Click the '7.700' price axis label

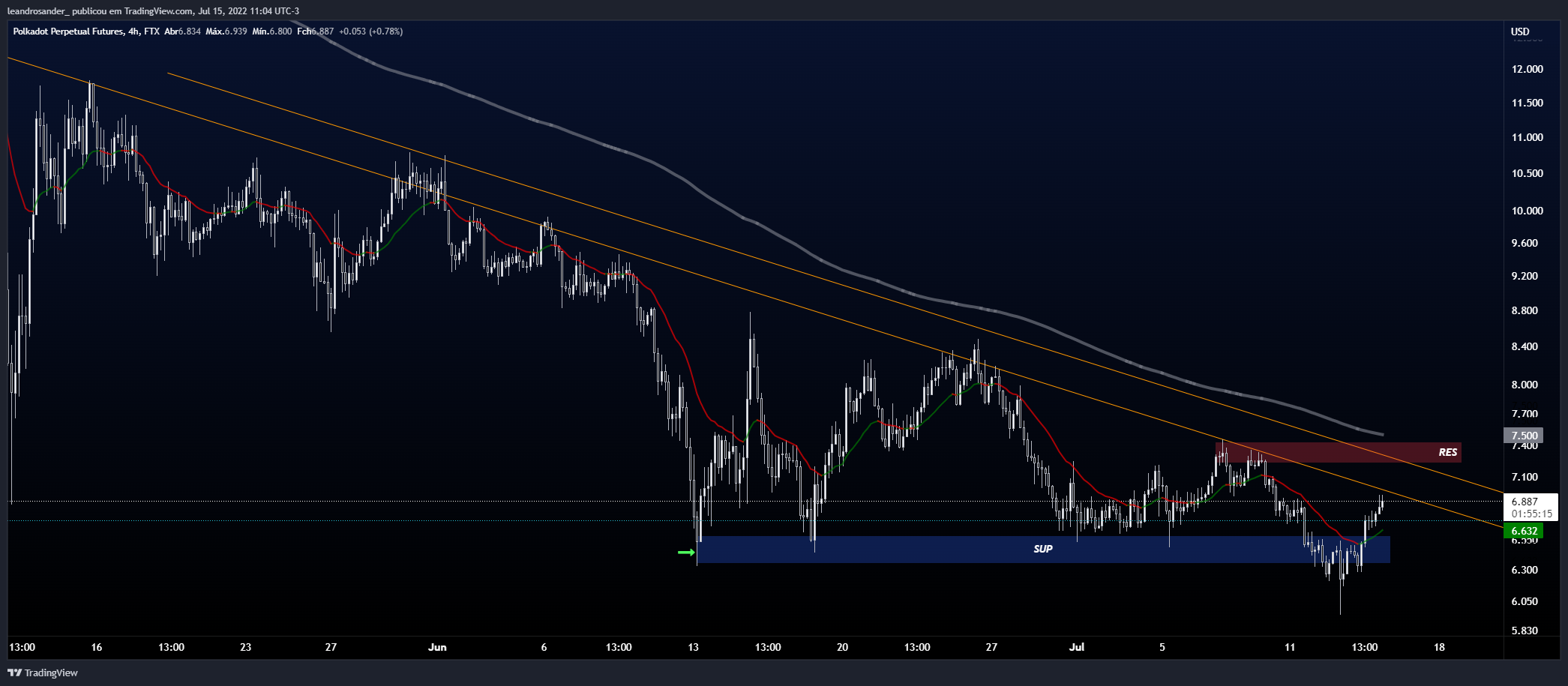click(x=1525, y=414)
